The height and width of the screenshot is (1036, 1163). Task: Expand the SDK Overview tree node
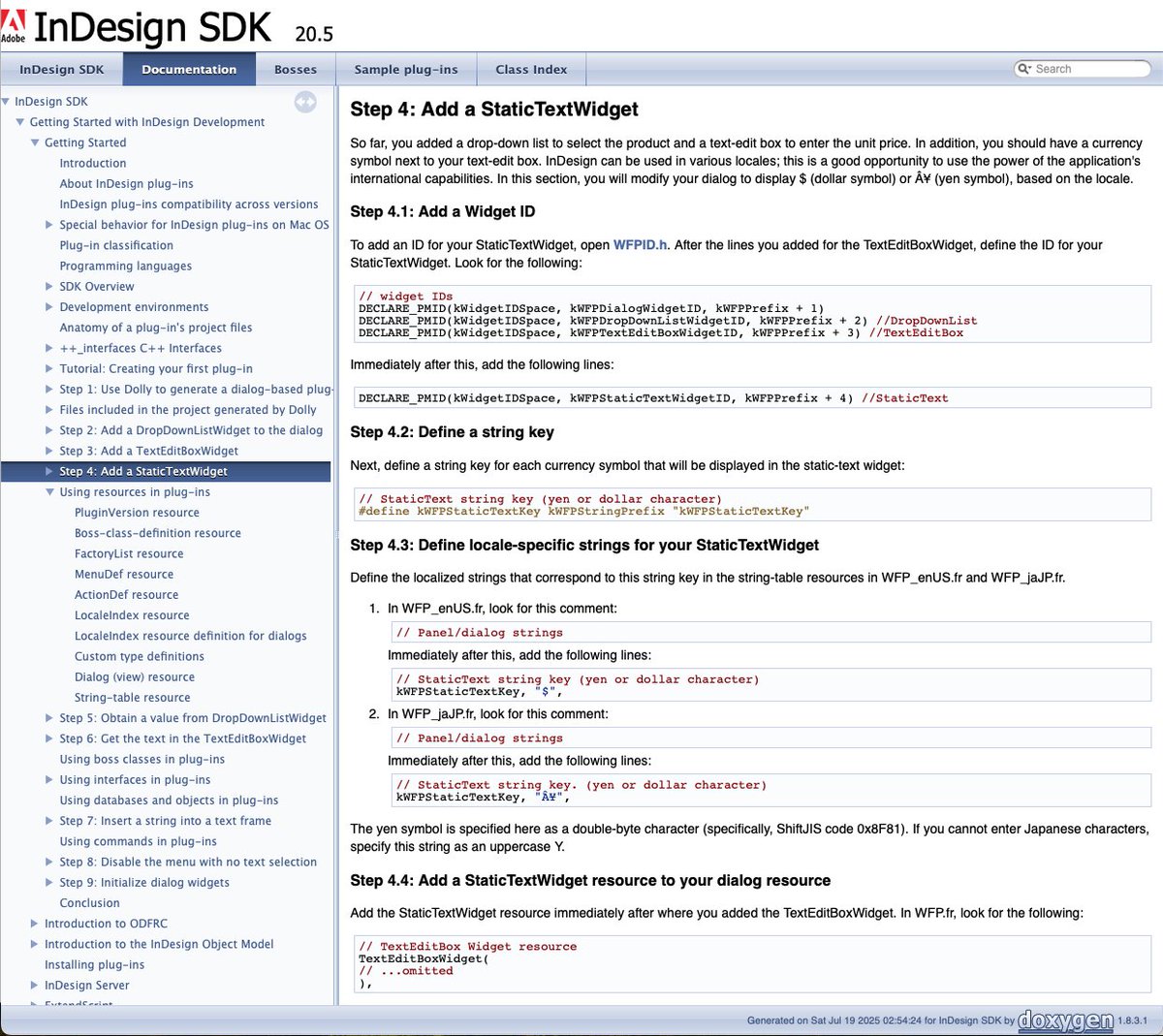[x=49, y=286]
